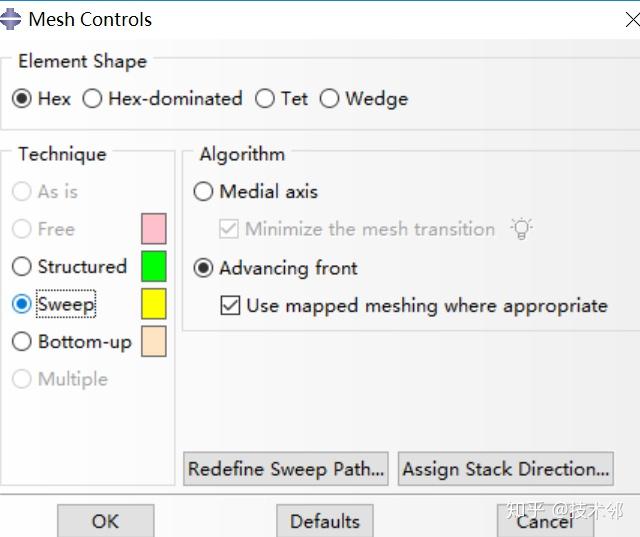Choose the Advancing front algorithm
The image size is (640, 537).
[204, 268]
